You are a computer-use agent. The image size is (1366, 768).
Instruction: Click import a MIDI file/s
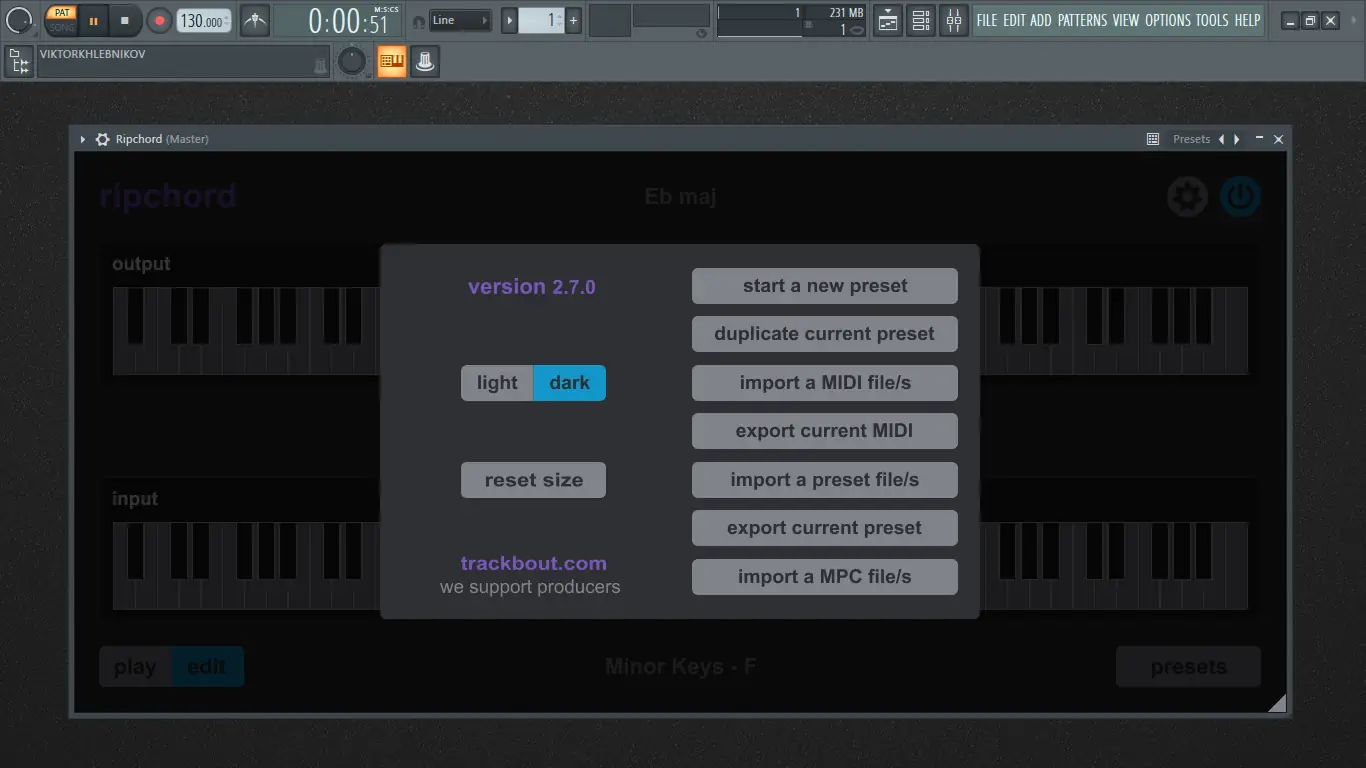pos(825,383)
